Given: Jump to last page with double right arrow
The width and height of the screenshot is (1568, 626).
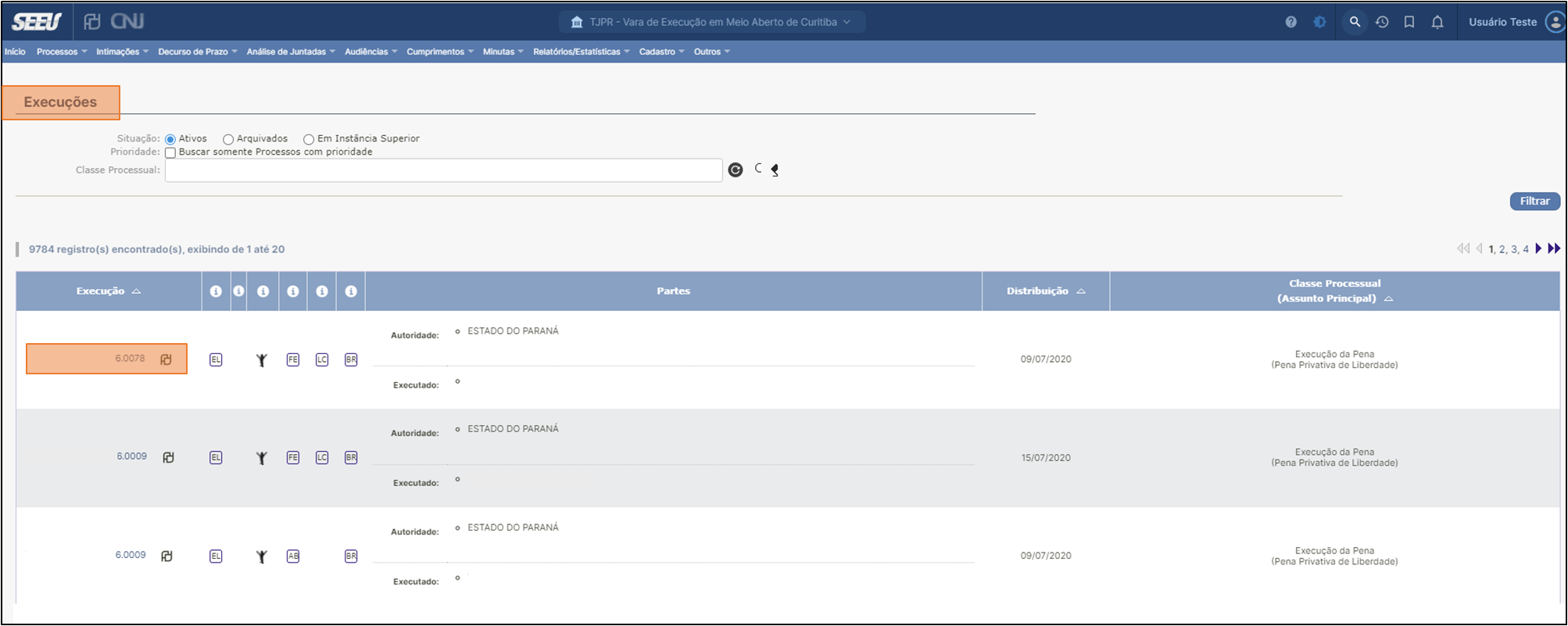Looking at the screenshot, I should [x=1554, y=249].
